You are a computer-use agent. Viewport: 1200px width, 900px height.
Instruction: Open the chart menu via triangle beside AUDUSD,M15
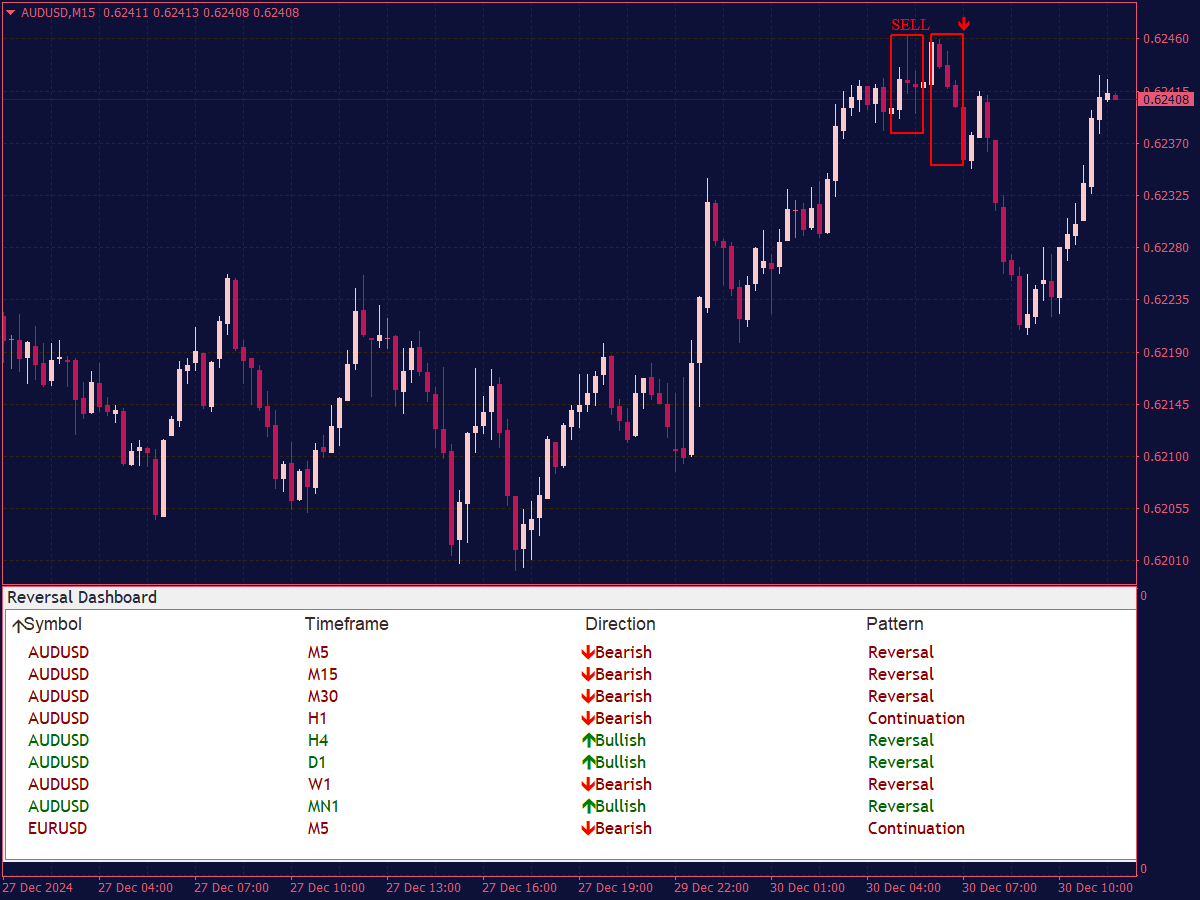tap(10, 14)
